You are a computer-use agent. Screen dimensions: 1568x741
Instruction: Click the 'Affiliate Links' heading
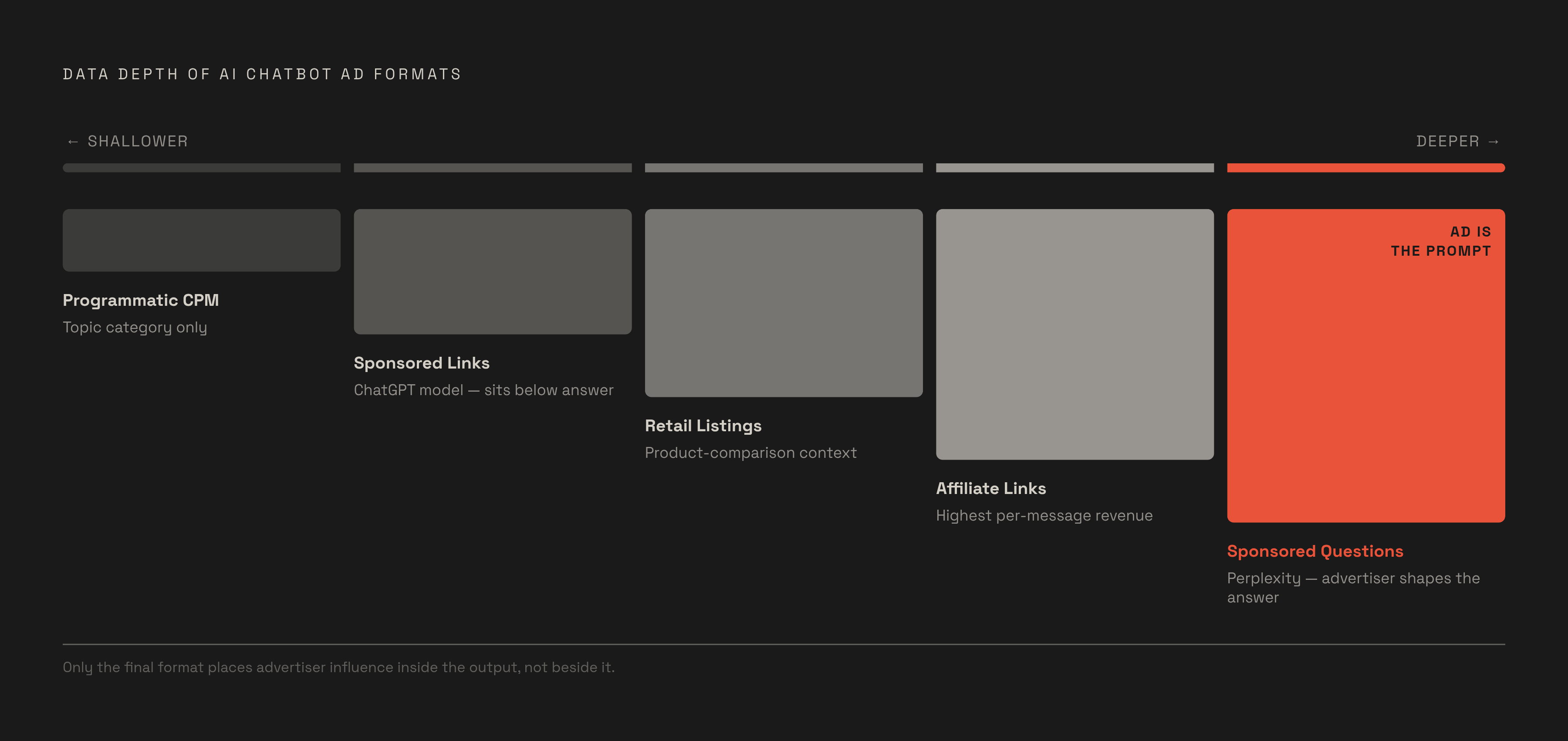[991, 488]
